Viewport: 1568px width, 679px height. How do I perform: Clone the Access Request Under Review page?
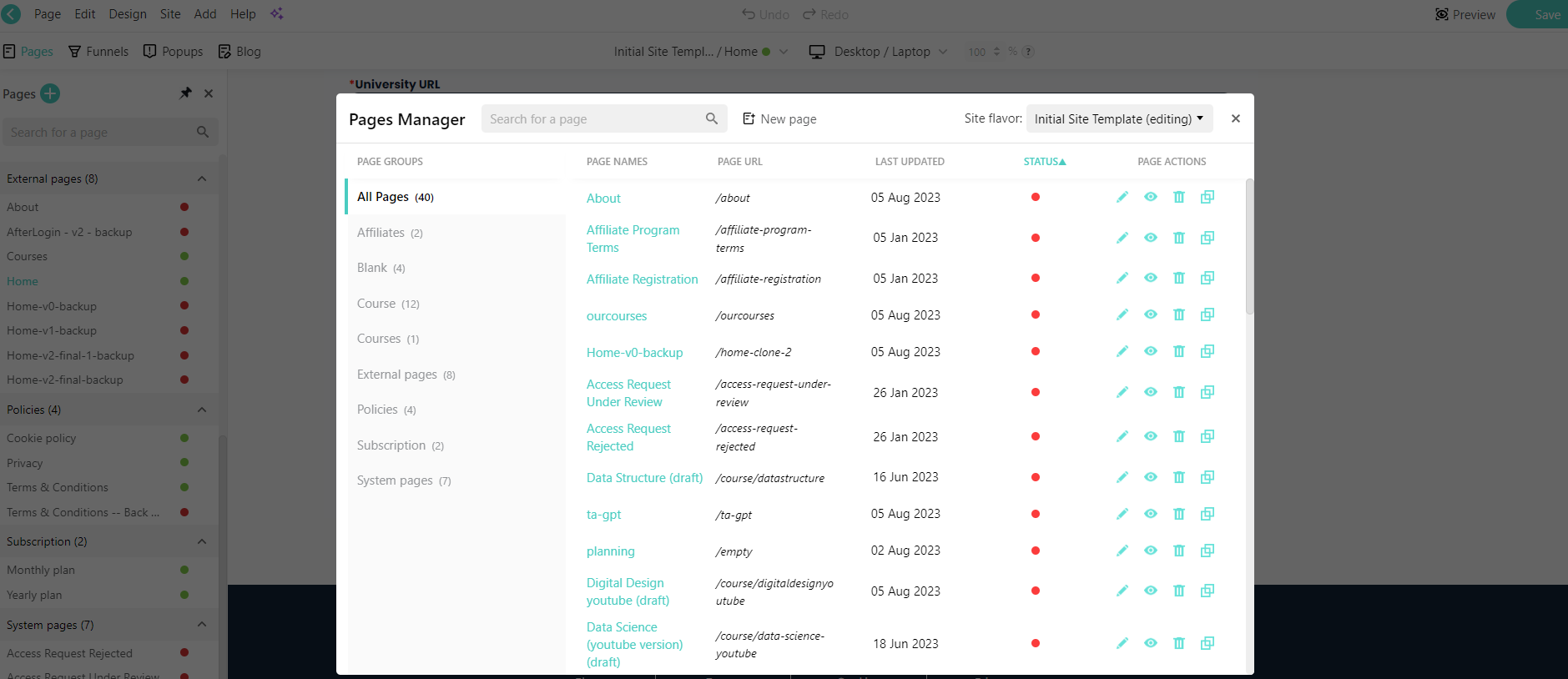1208,392
